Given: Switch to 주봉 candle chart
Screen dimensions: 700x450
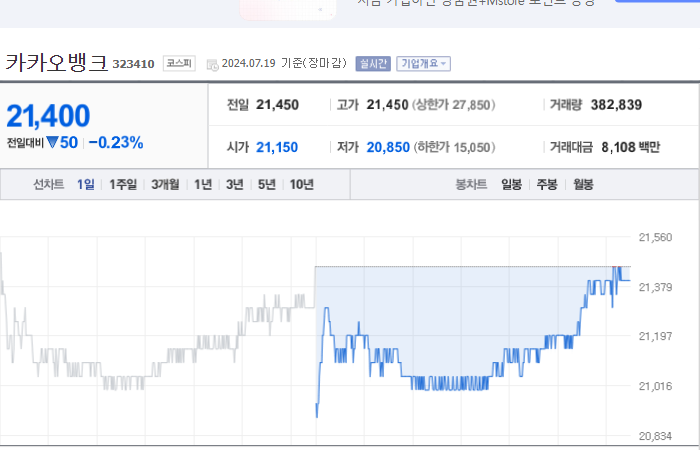Looking at the screenshot, I should click(547, 184).
